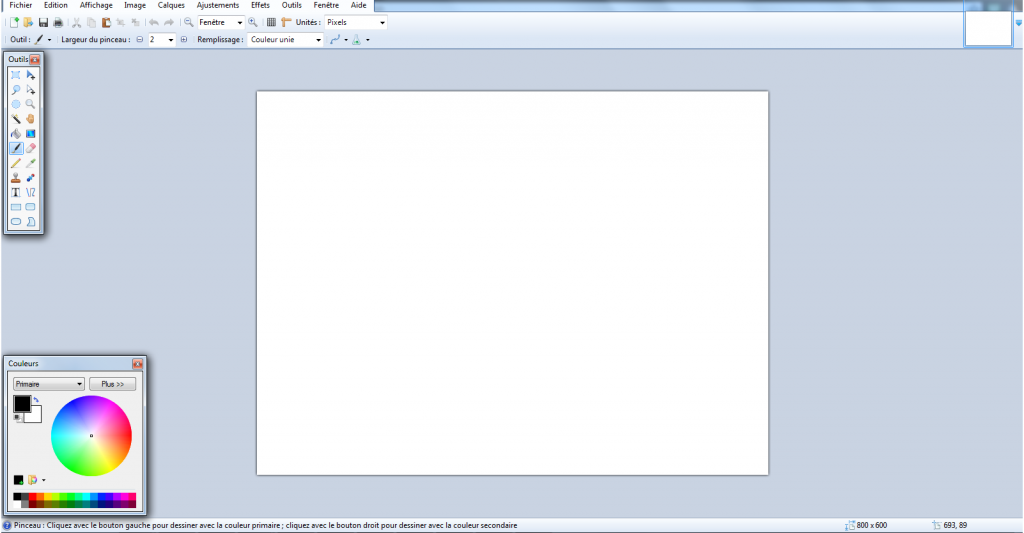
Task: Select the Text tool
Action: point(16,192)
